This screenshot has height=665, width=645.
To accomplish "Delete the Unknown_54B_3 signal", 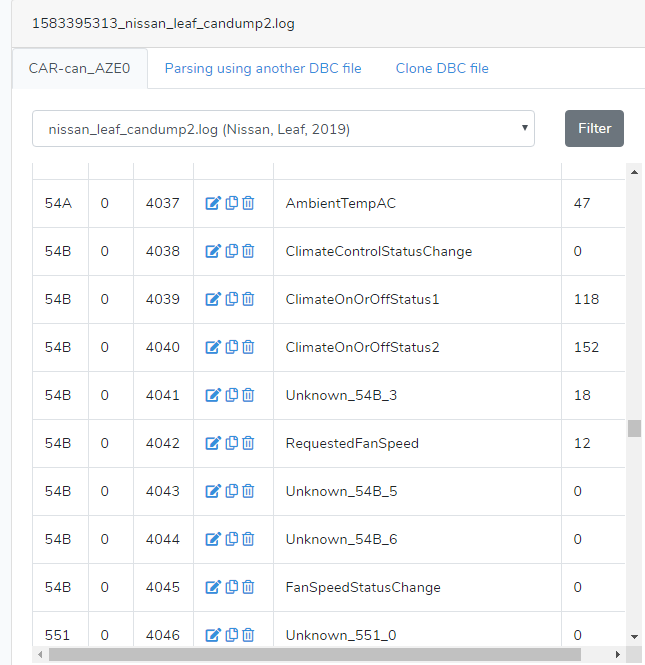I will tap(248, 395).
